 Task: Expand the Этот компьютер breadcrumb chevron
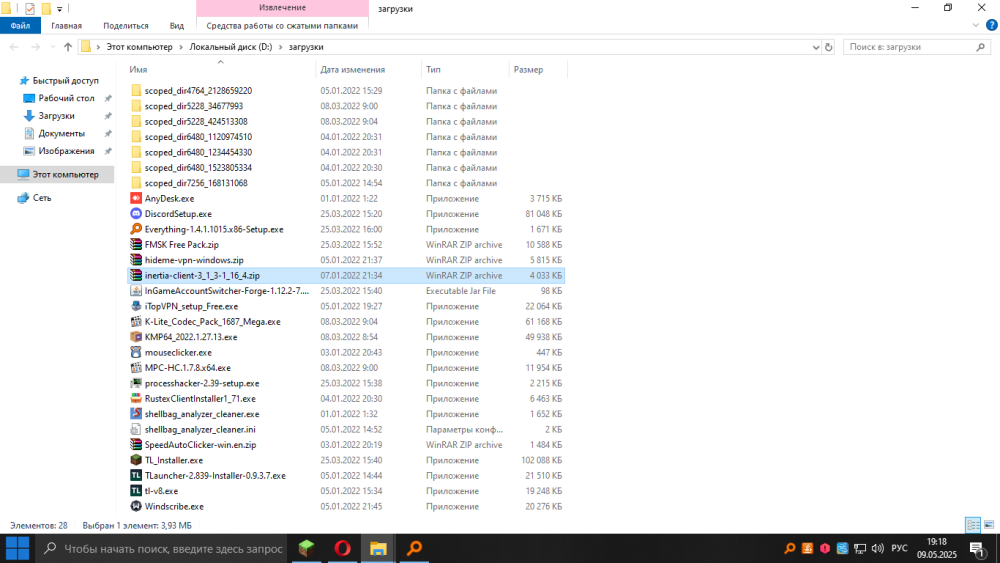(x=180, y=47)
